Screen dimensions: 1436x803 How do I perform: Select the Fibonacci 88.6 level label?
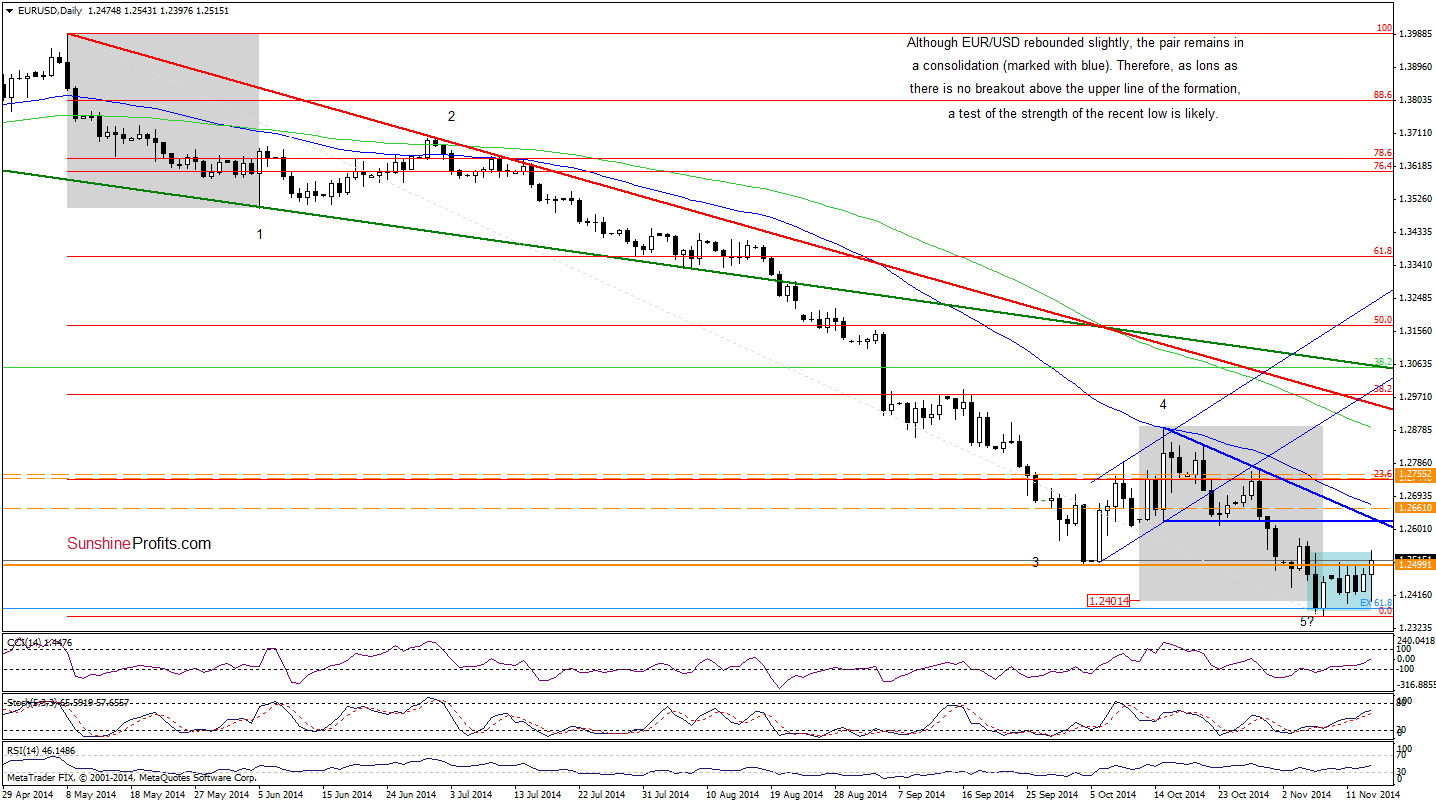(1383, 94)
